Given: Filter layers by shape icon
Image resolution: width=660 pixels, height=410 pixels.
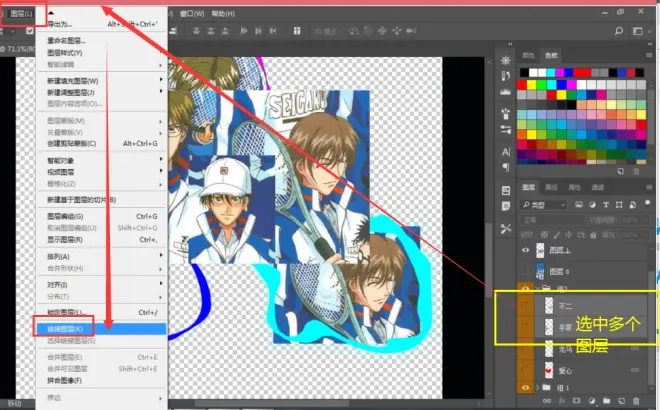Looking at the screenshot, I should pyautogui.click(x=619, y=205).
